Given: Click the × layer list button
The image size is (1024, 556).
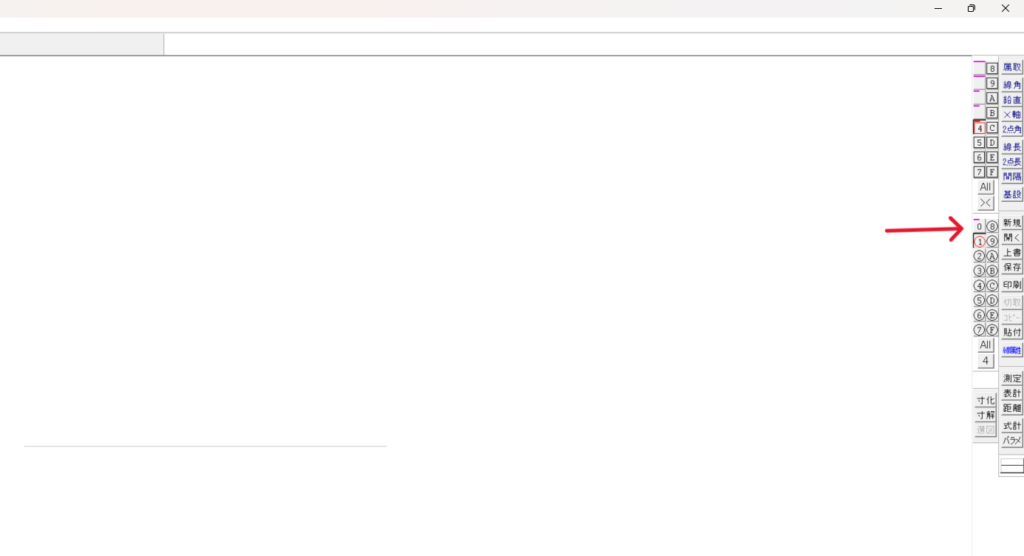Looking at the screenshot, I should point(985,203).
